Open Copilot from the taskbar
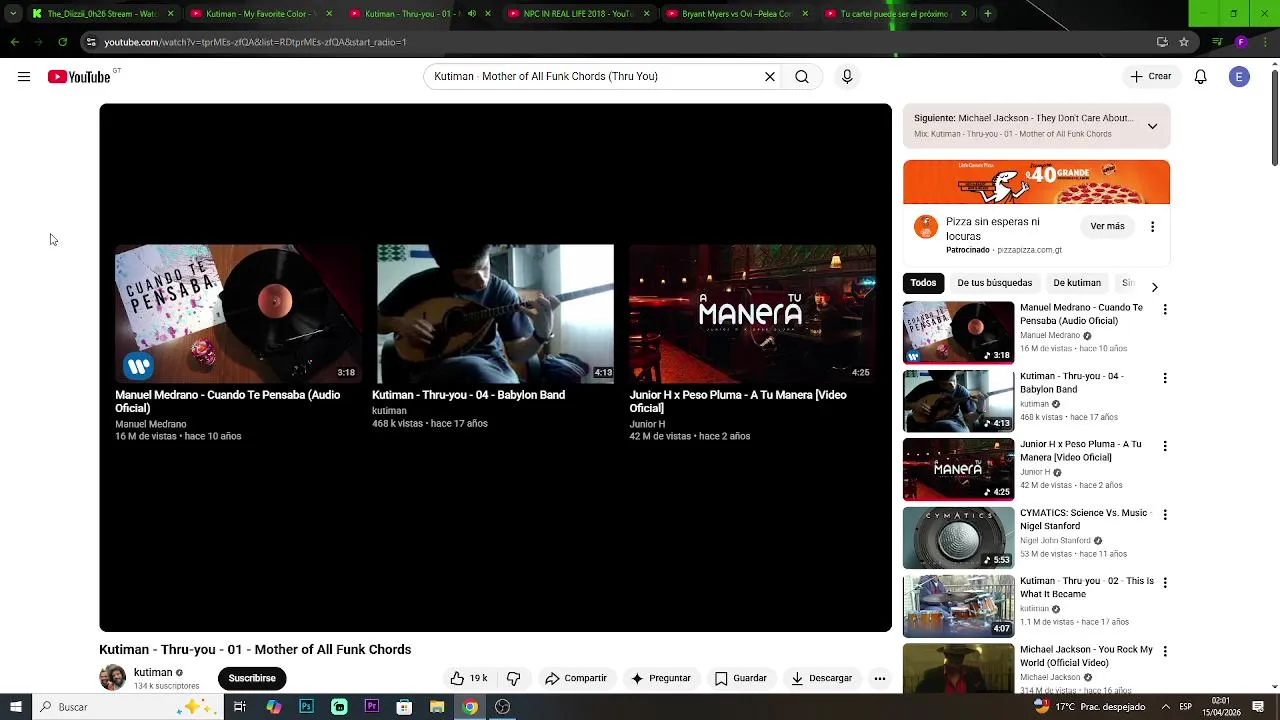This screenshot has height=720, width=1280. click(x=274, y=707)
